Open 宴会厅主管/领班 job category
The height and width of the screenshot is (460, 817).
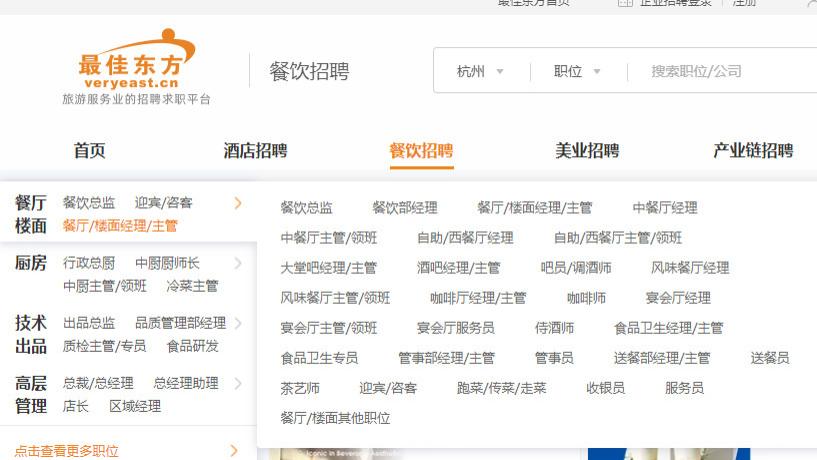(329, 328)
